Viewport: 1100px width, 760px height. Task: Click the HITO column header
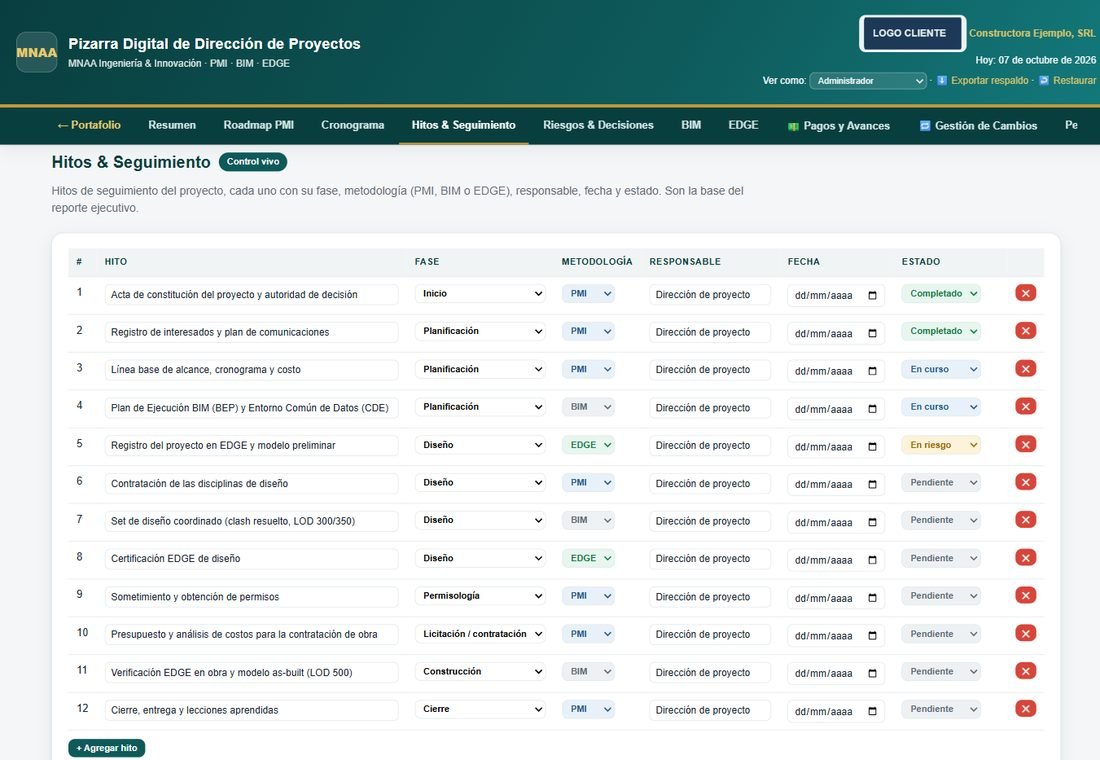click(116, 262)
